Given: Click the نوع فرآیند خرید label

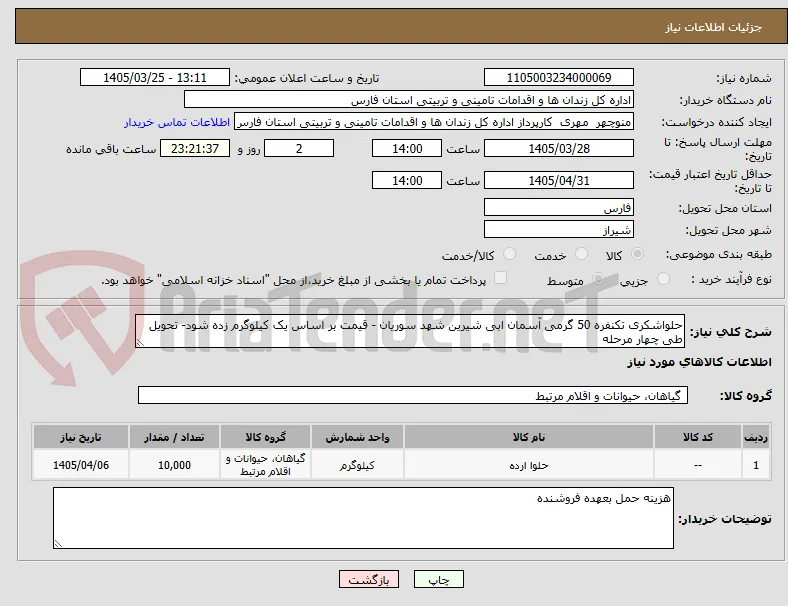Looking at the screenshot, I should tap(731, 279).
